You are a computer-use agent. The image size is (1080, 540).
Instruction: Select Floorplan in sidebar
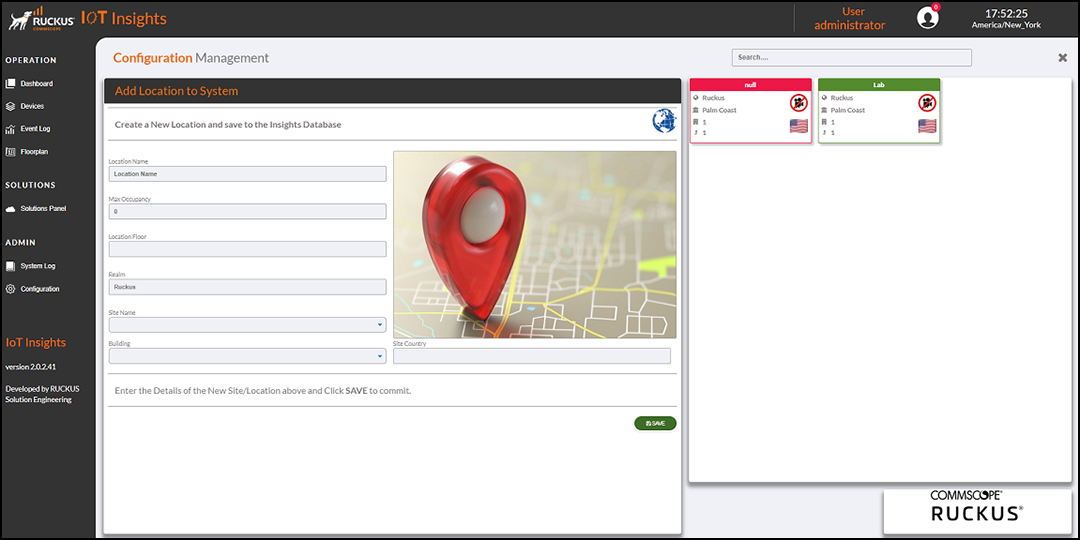[34, 152]
